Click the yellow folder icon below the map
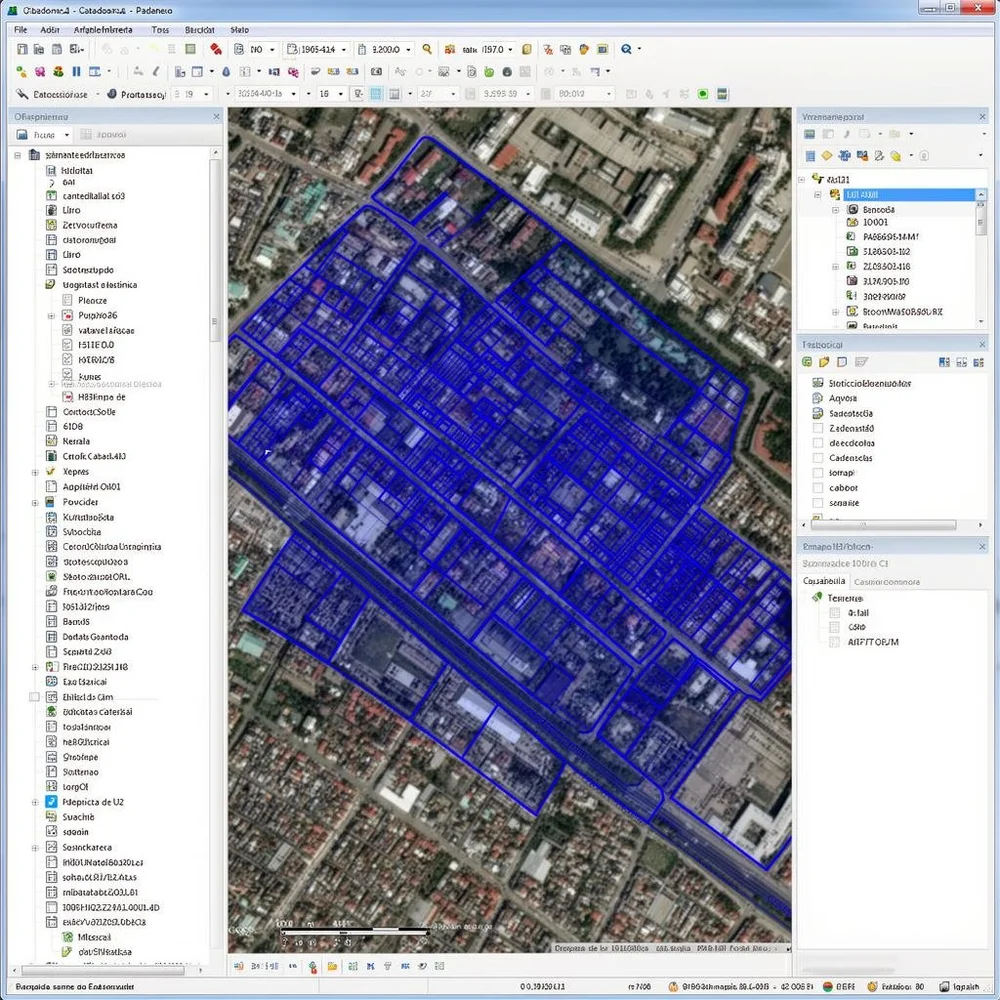 332,966
